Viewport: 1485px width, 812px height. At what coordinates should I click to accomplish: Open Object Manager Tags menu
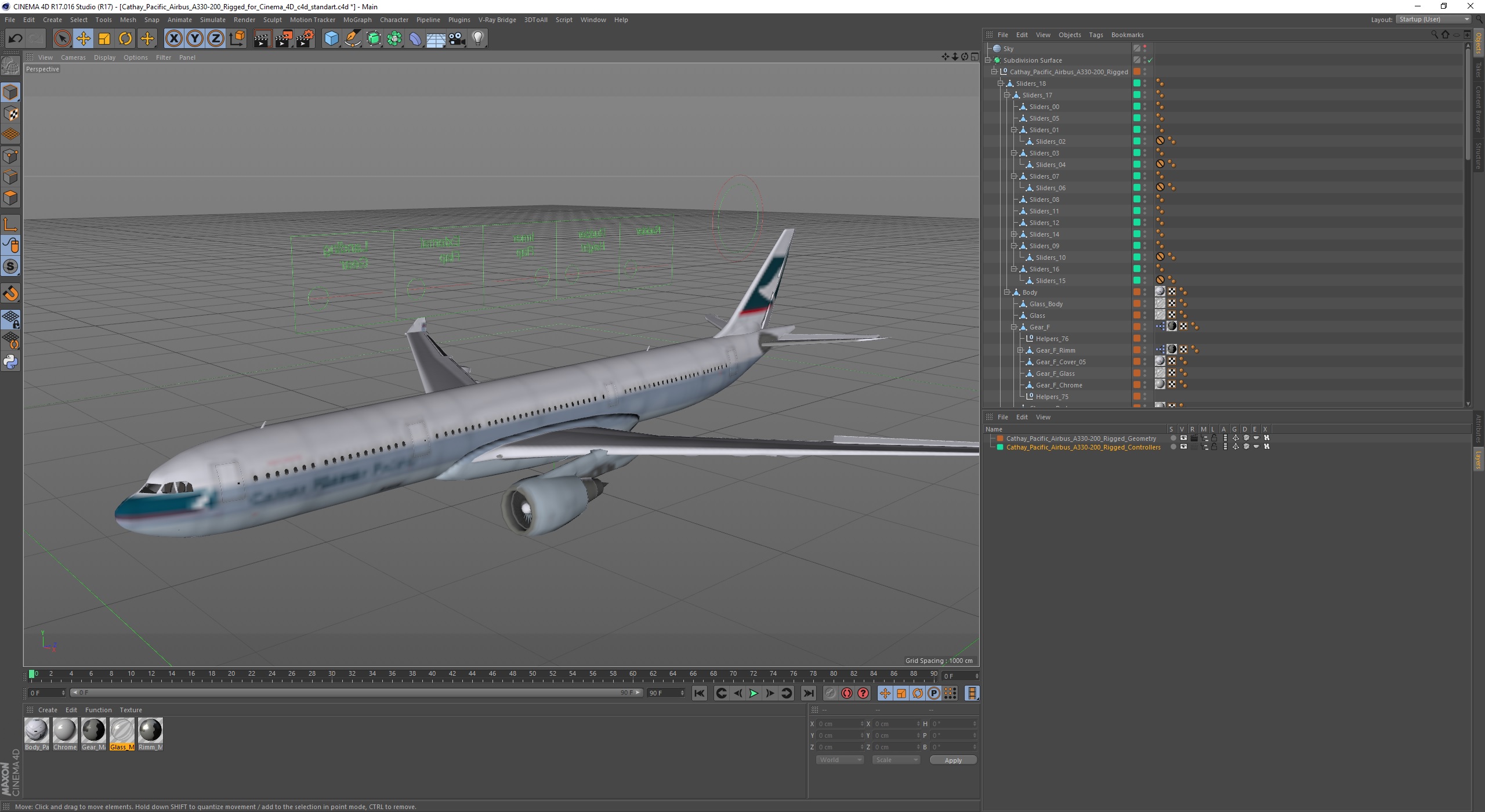point(1096,35)
